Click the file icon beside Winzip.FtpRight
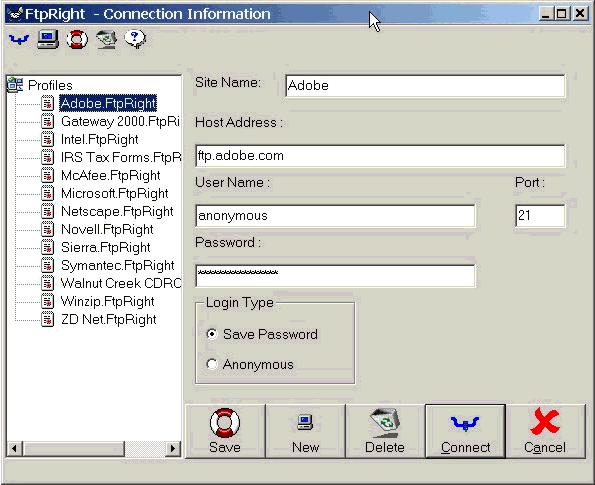 pos(47,301)
